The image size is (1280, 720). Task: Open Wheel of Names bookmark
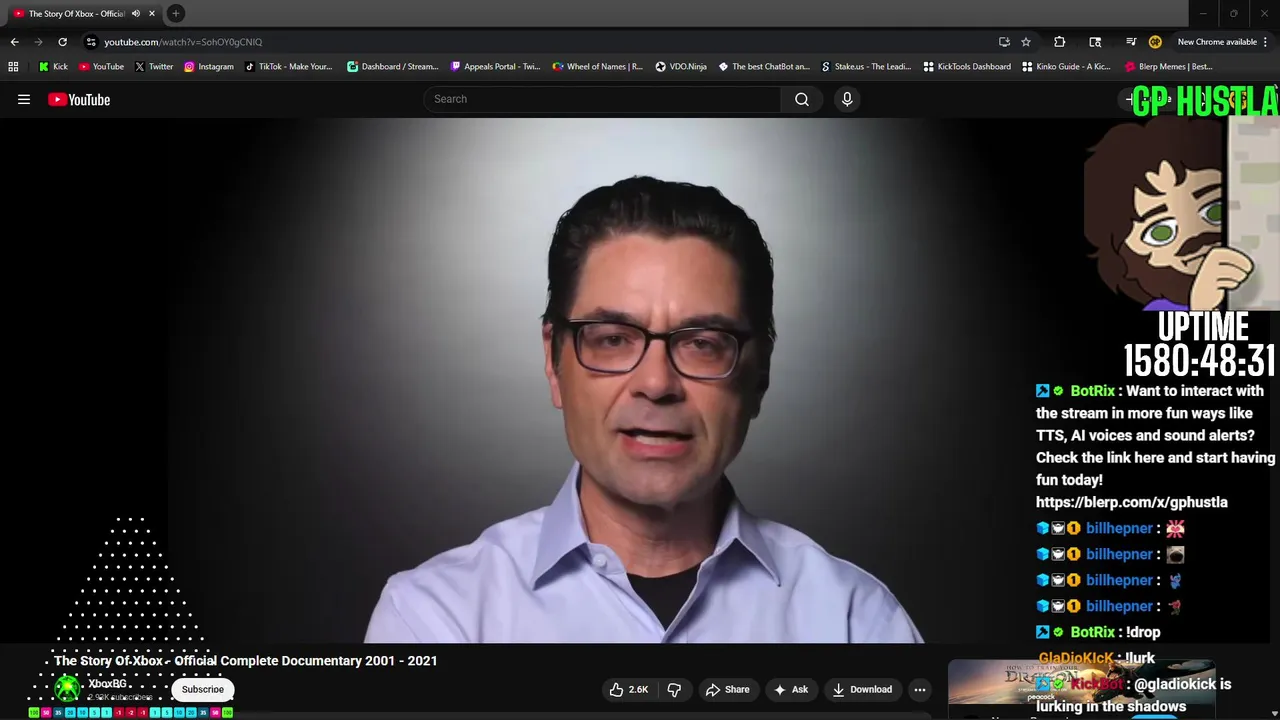598,67
